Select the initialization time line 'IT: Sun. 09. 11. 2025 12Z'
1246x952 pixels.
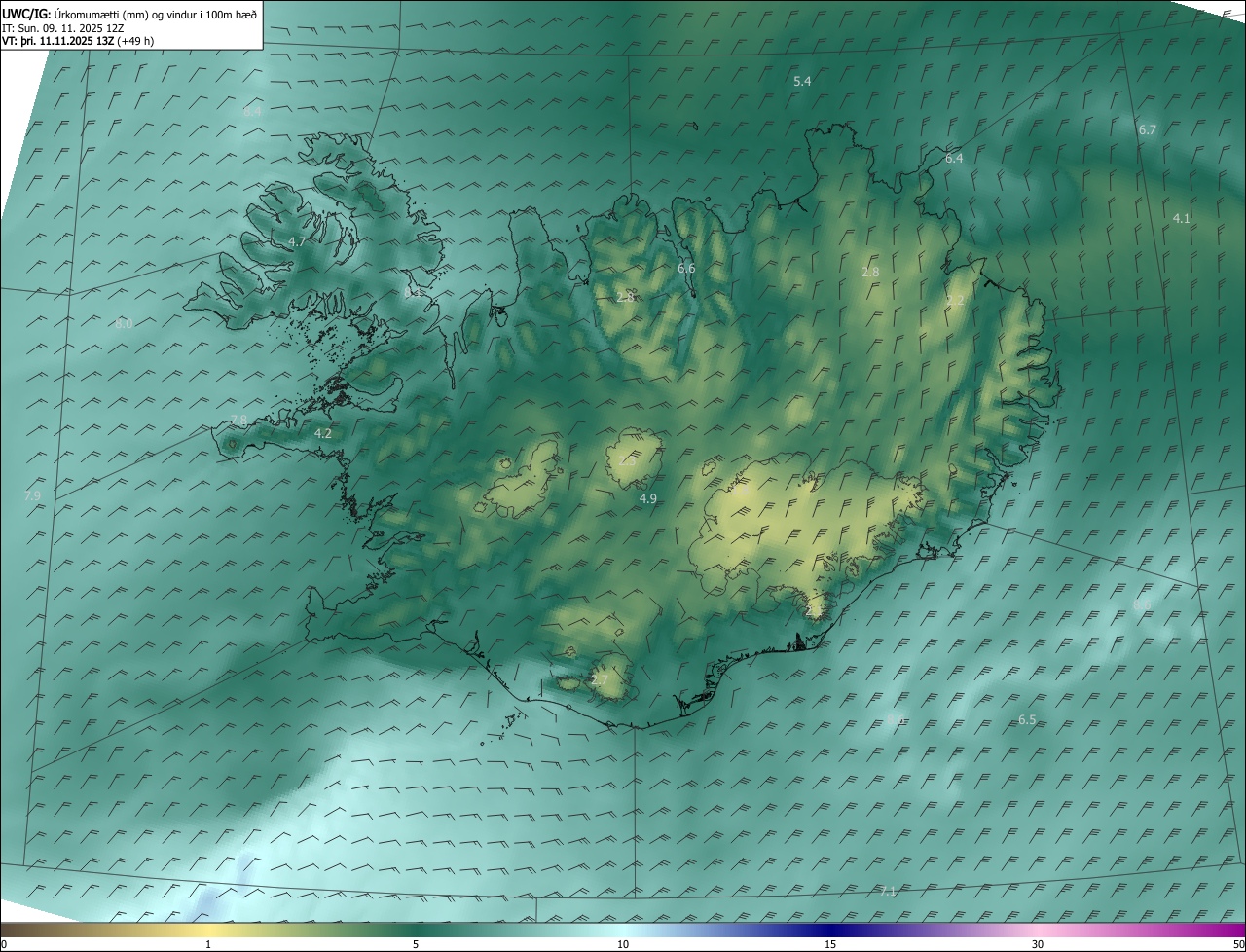click(62, 28)
